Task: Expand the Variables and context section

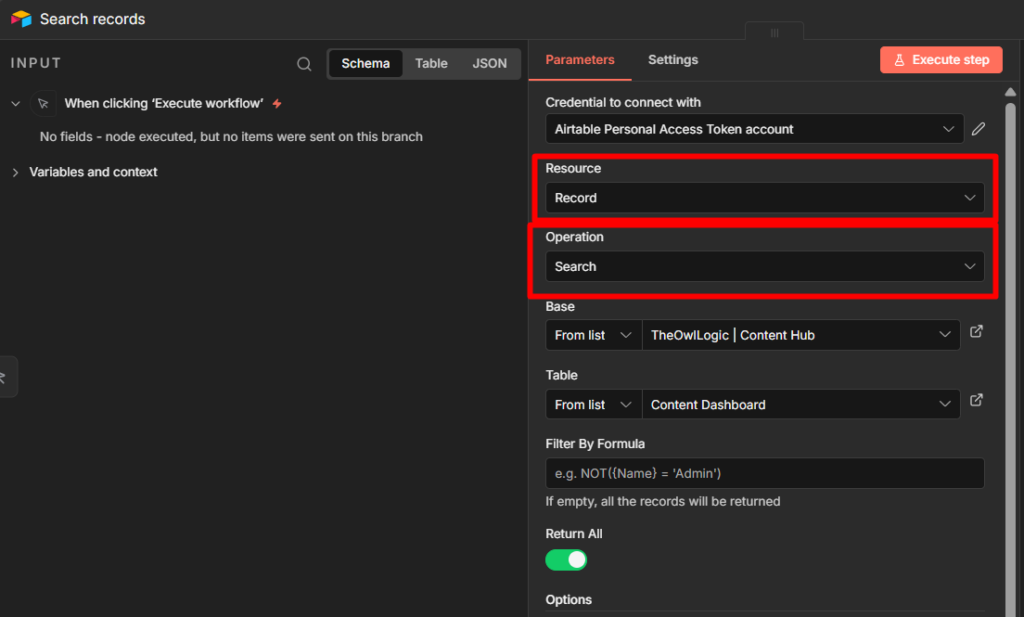Action: (15, 172)
